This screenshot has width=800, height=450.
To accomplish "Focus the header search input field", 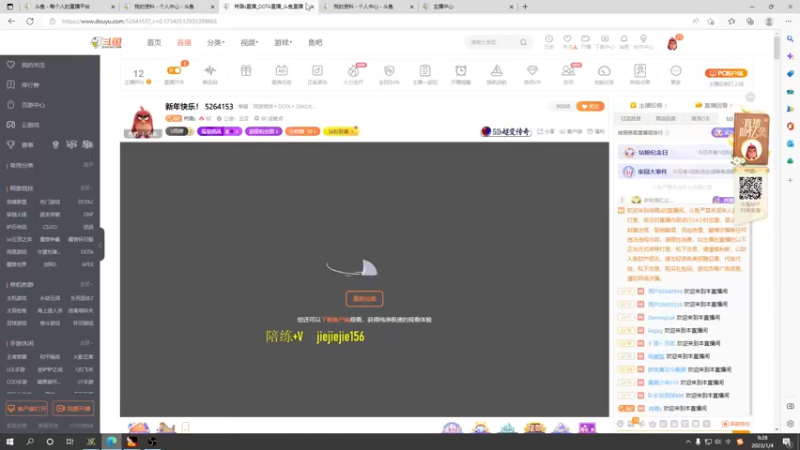I will tap(492, 42).
